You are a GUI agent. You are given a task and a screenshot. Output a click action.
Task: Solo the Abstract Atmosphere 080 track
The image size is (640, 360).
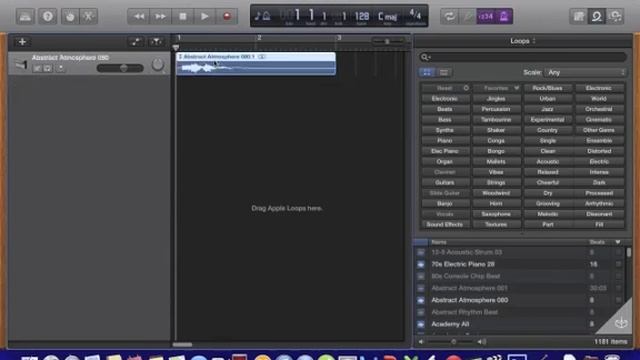click(x=48, y=68)
